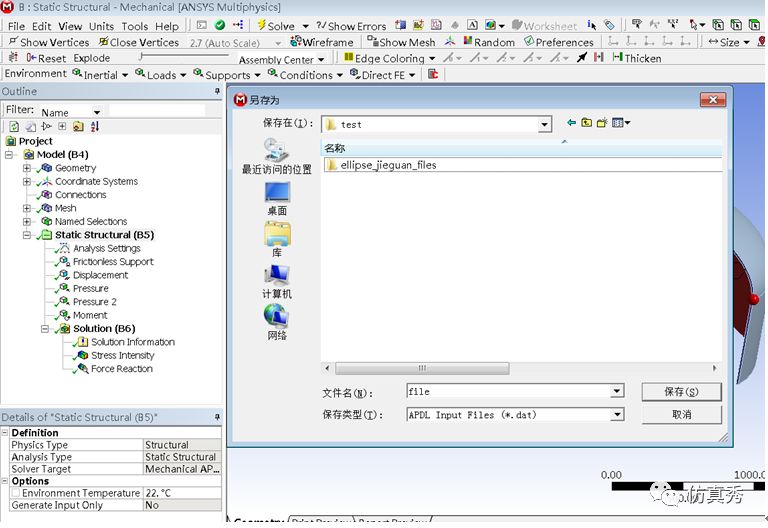The width and height of the screenshot is (768, 528).
Task: Collapse the Definition section in Details
Action: pyautogui.click(x=5, y=432)
